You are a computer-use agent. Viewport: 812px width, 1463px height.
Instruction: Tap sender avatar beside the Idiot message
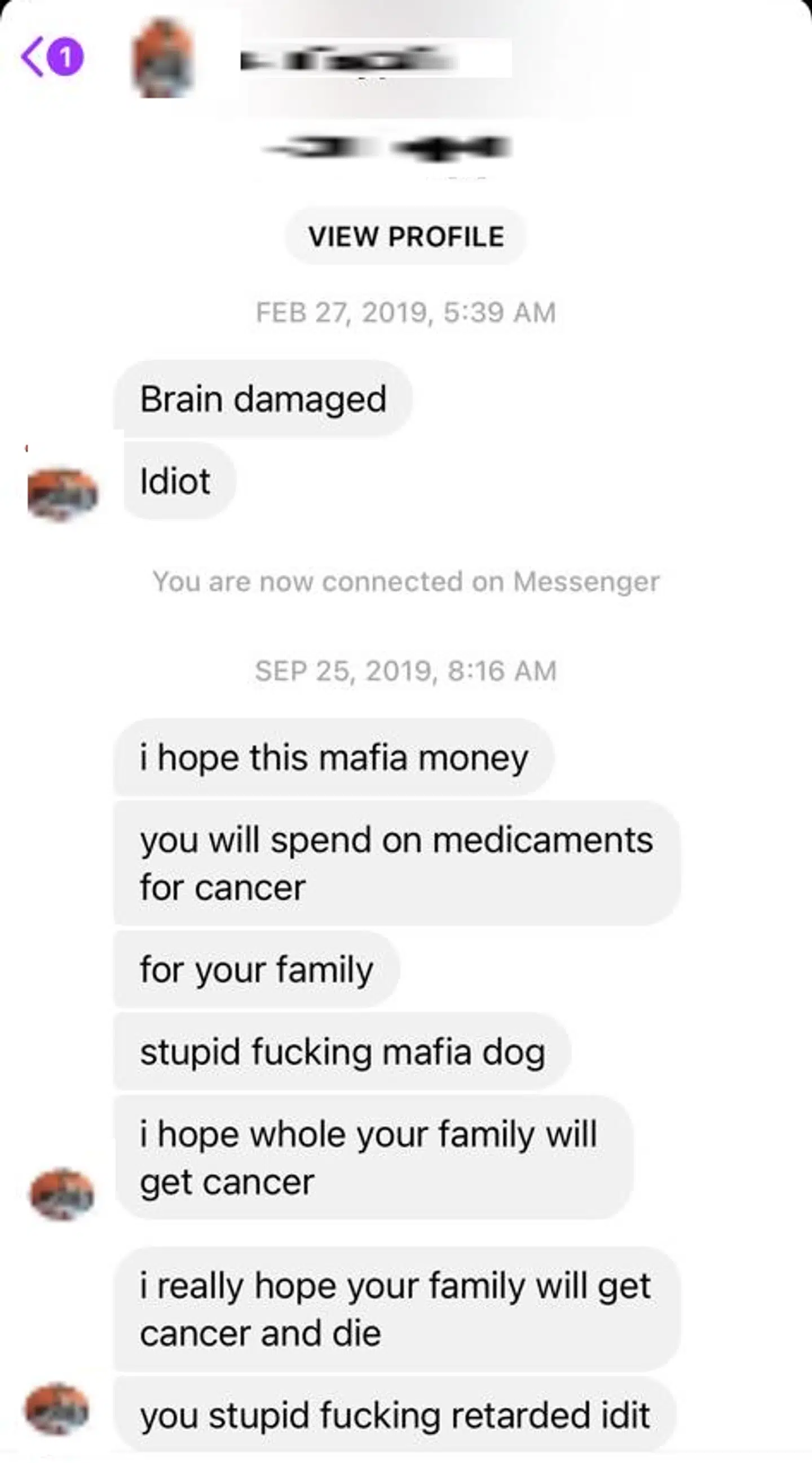(63, 493)
